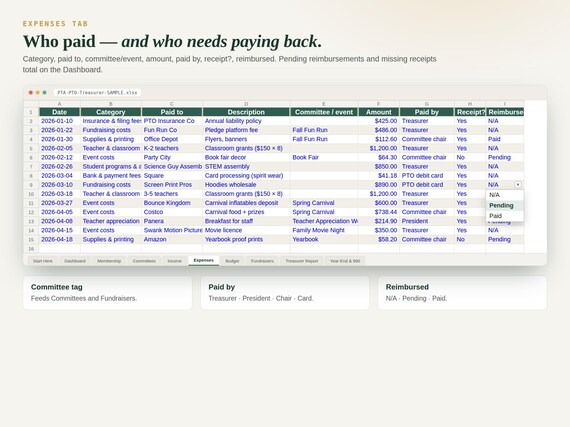The image size is (570, 427).
Task: Switch to the Income sheet tab
Action: 174,261
